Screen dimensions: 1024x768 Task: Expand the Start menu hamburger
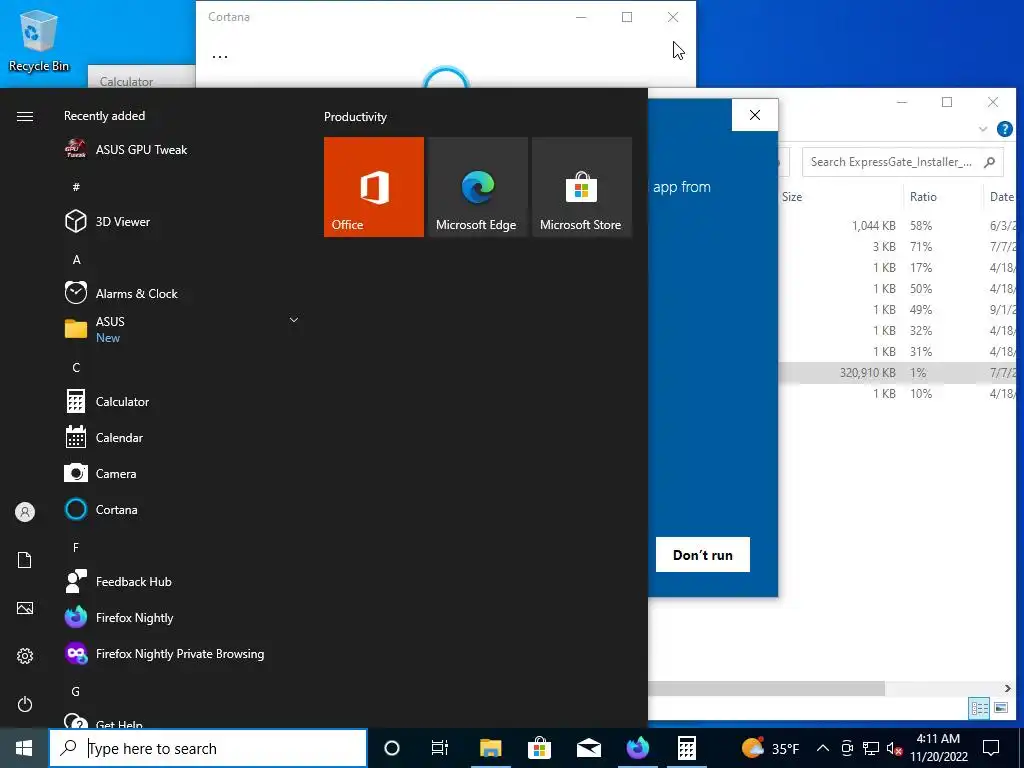pos(25,116)
